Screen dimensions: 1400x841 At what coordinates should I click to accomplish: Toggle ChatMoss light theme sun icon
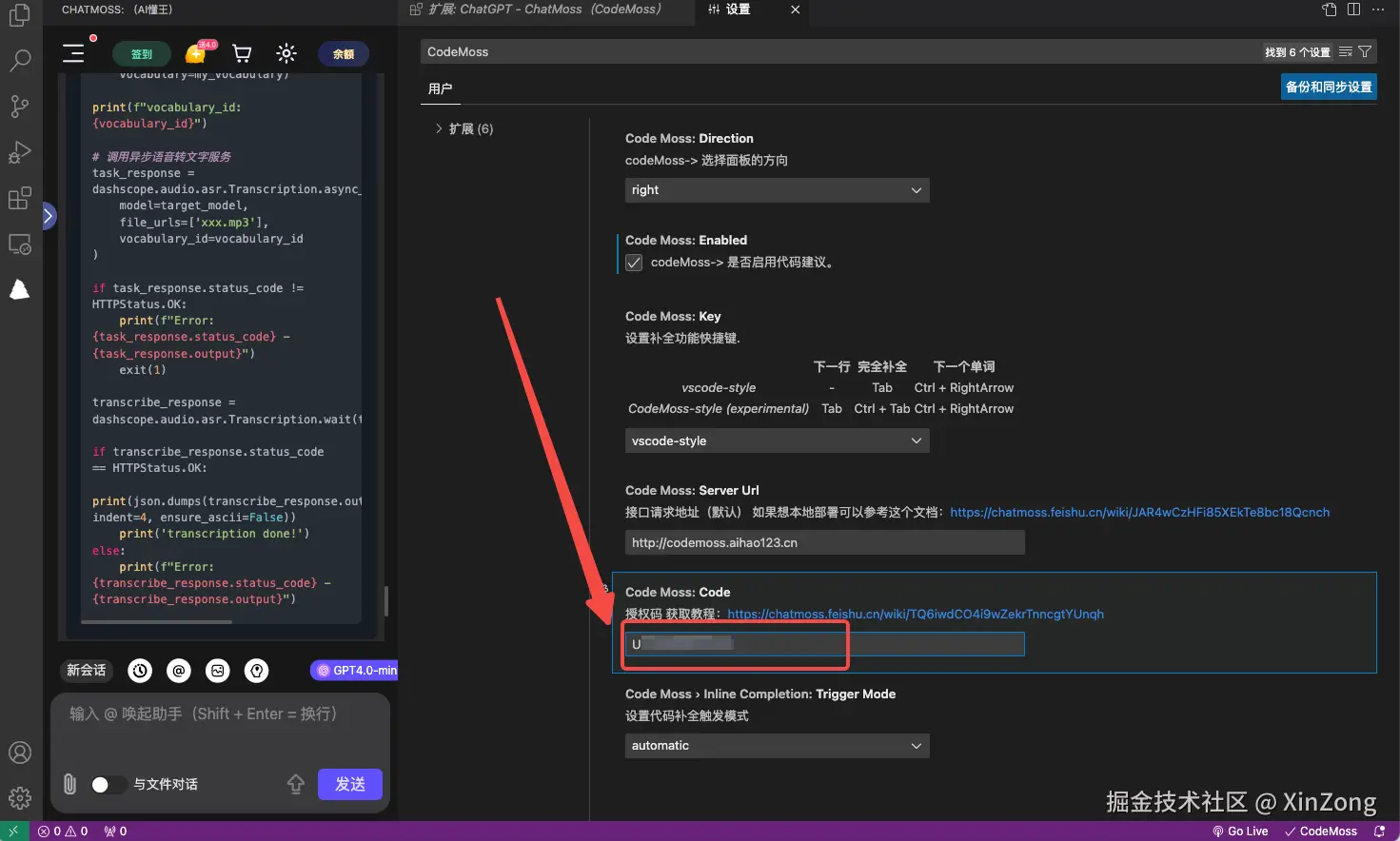tap(286, 53)
